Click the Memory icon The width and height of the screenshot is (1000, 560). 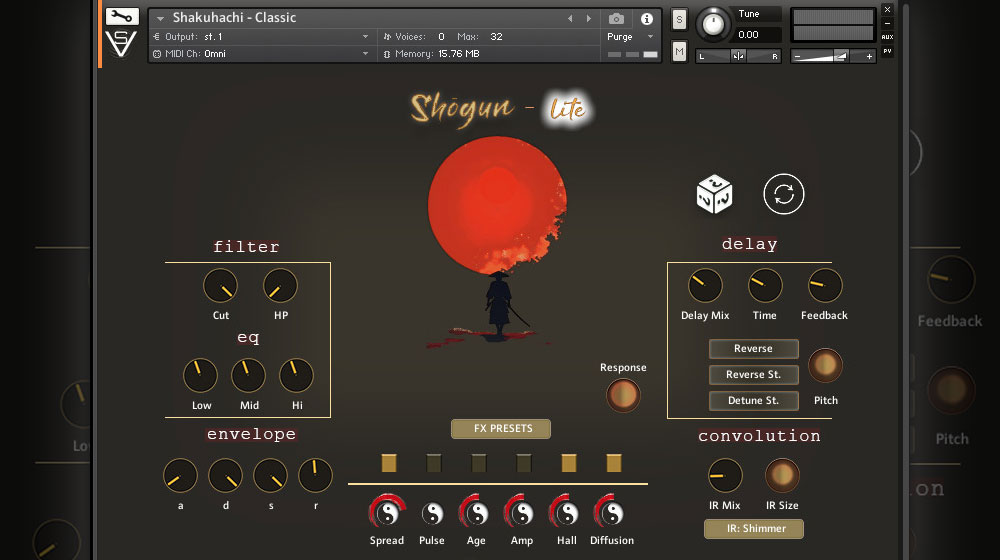tap(386, 54)
